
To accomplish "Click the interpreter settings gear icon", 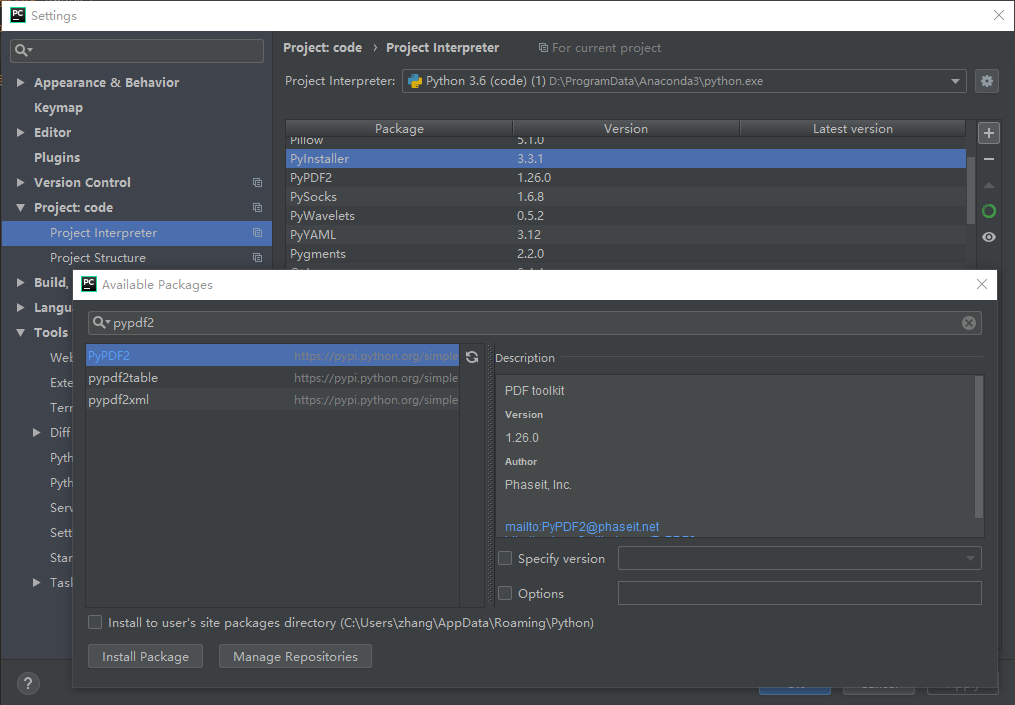I will [x=987, y=81].
